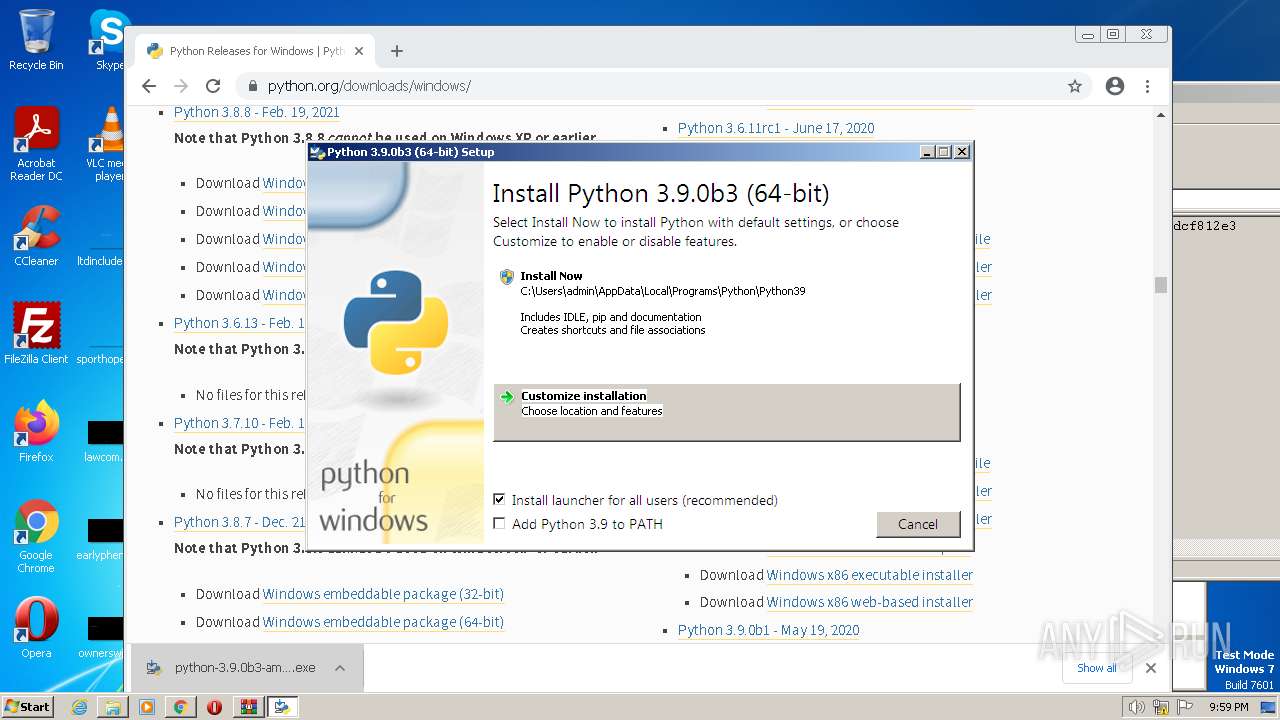Screen dimensions: 1280x720
Task: Select the Python Releases for Windows tab
Action: click(255, 51)
